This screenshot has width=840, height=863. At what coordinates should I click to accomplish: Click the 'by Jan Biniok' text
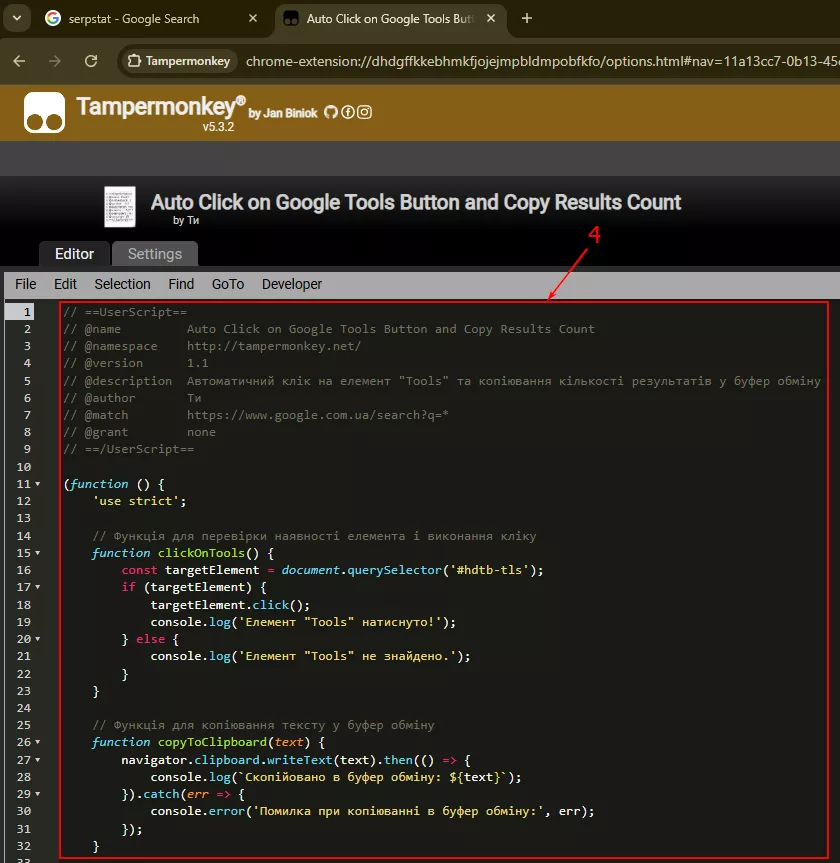coord(282,113)
